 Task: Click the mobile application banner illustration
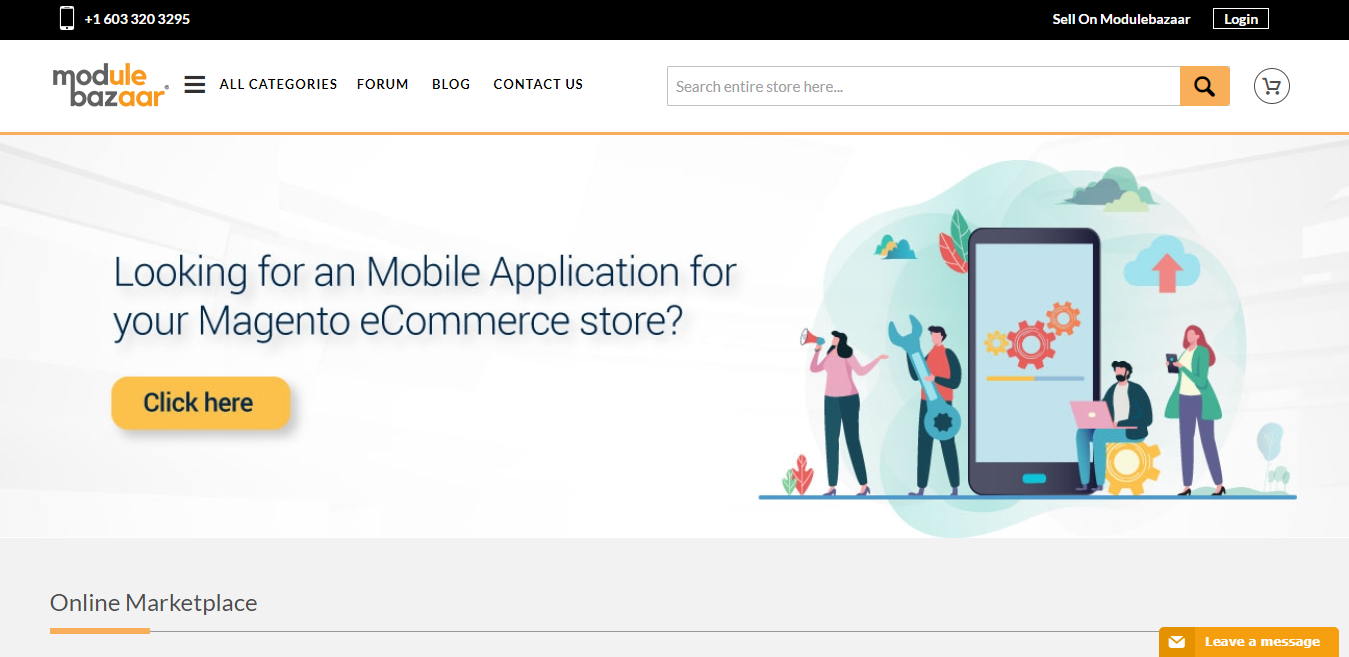pyautogui.click(x=1027, y=350)
